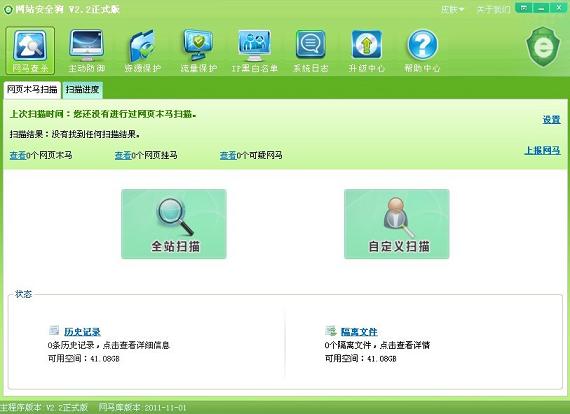Switch to the 扫描进度 tab
The width and height of the screenshot is (570, 414).
pos(83,89)
